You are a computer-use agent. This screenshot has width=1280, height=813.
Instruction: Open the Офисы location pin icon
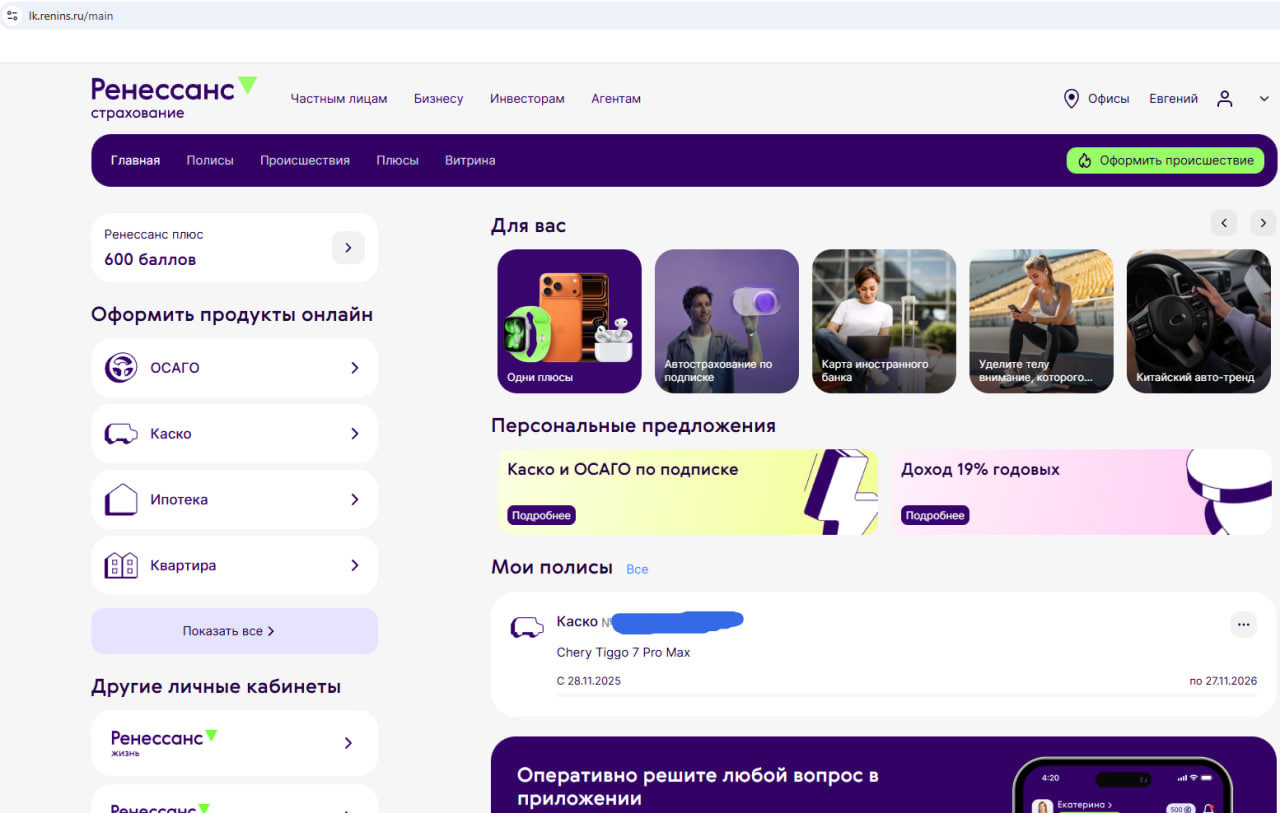pyautogui.click(x=1071, y=99)
